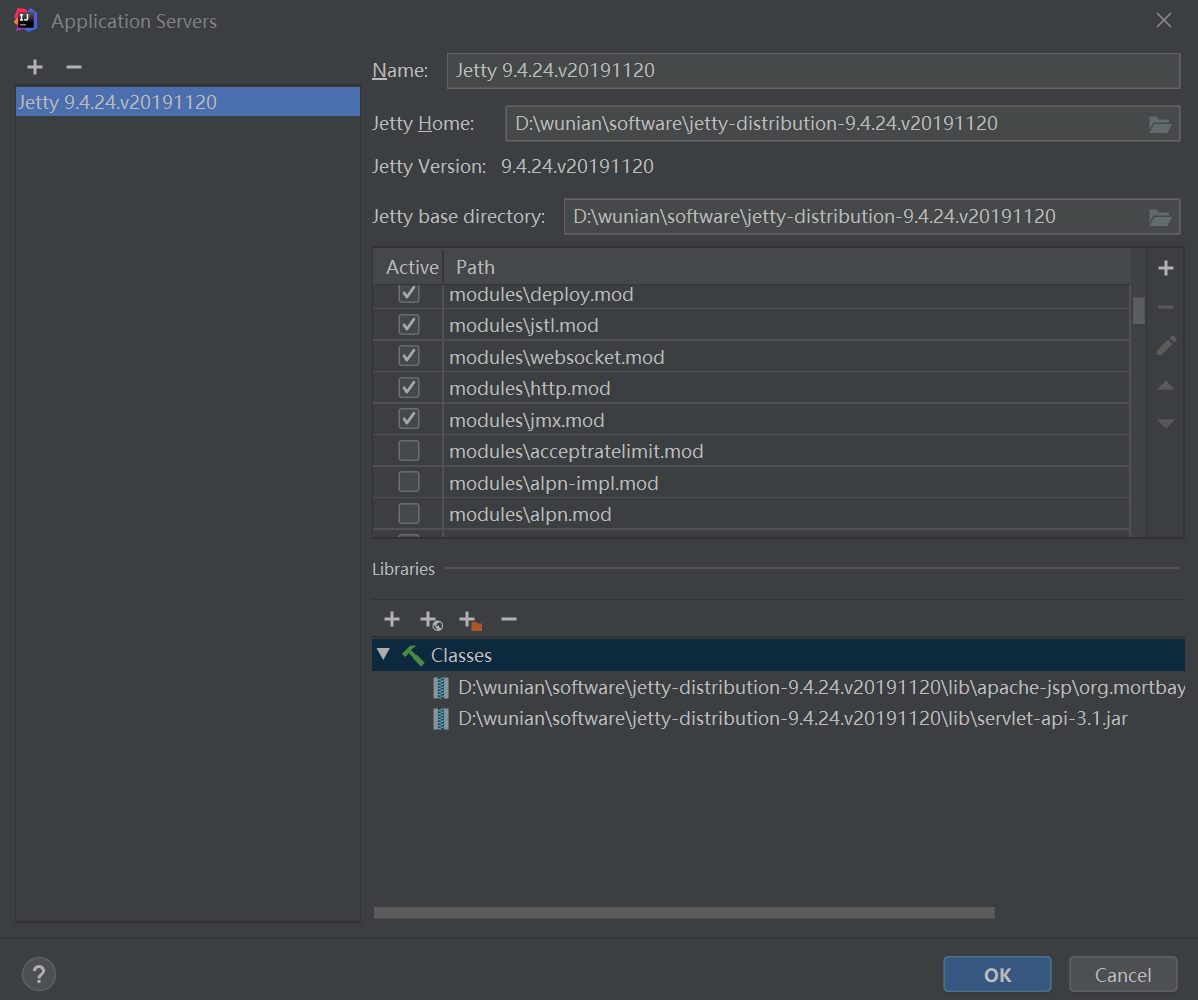1198x1000 pixels.
Task: Enable modules\acceptratelimit.mod
Action: point(409,451)
